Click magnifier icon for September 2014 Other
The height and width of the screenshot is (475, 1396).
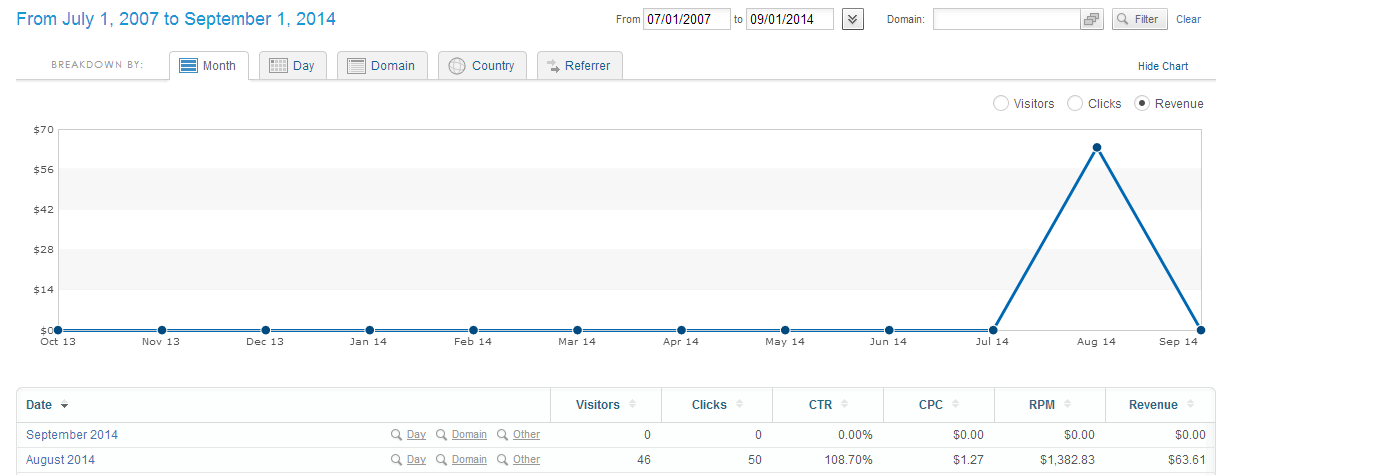pyautogui.click(x=502, y=435)
